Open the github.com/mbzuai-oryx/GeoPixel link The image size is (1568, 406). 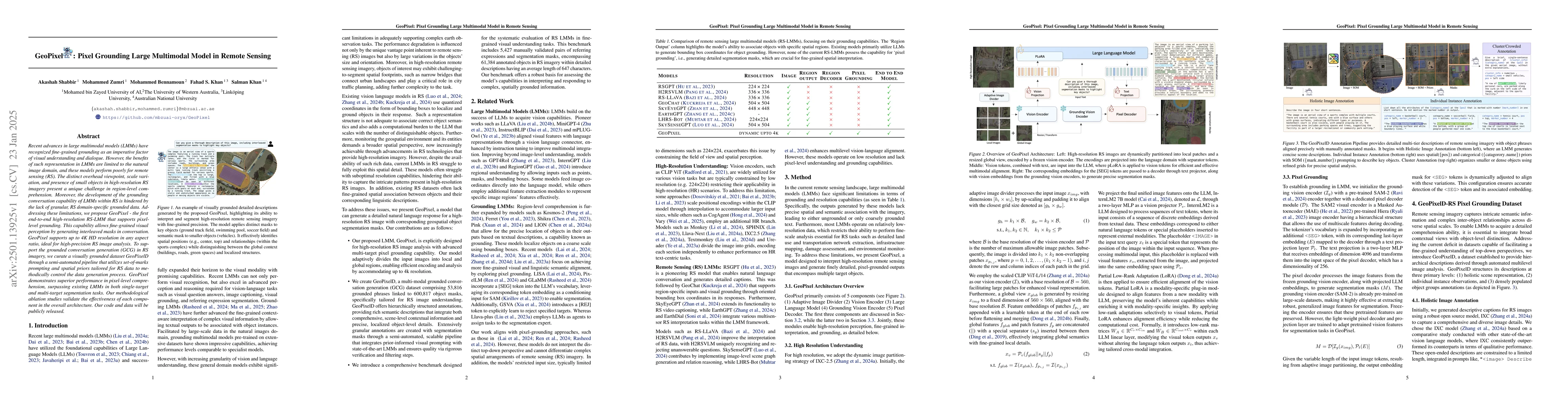click(156, 117)
